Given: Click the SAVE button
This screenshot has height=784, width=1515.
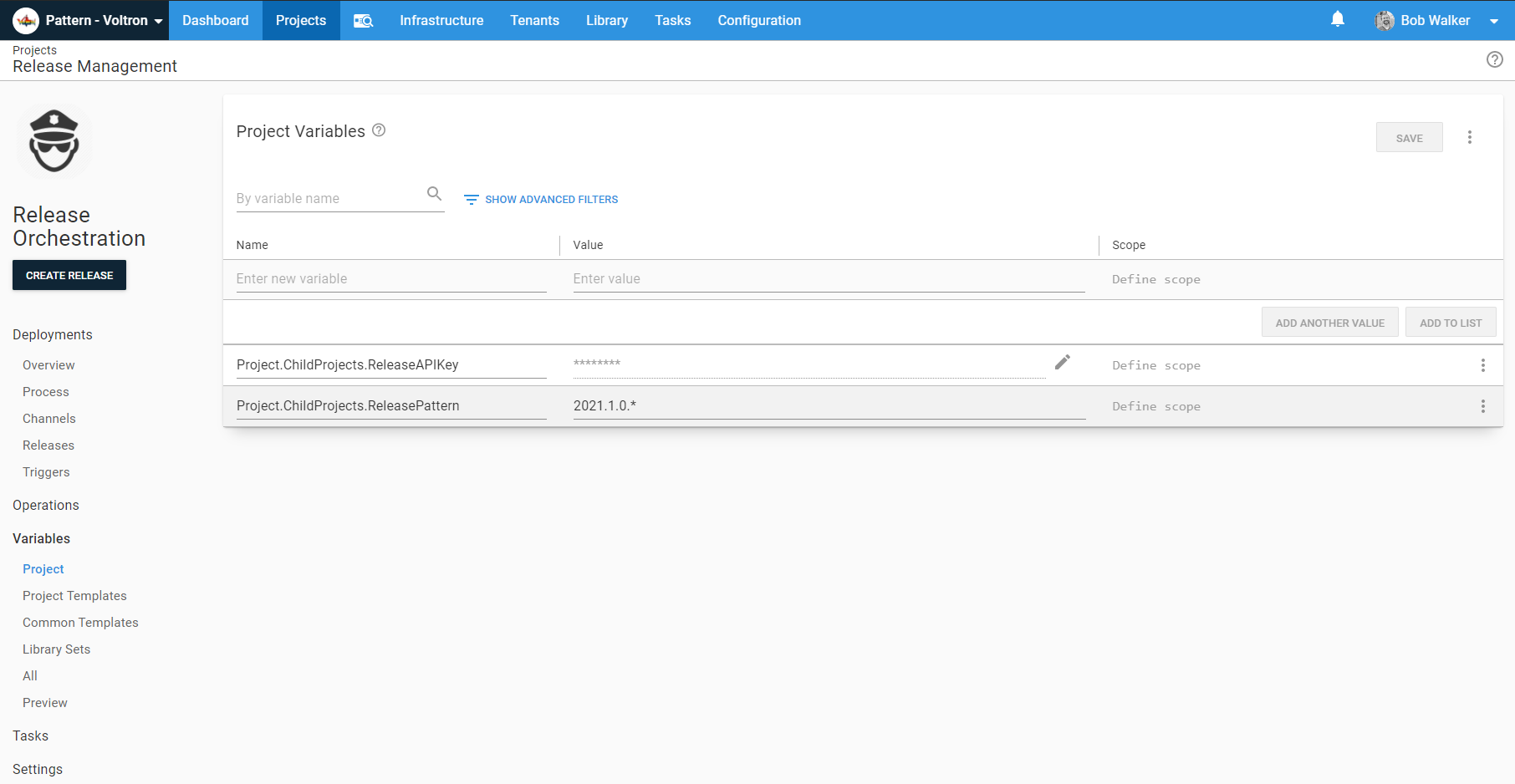Looking at the screenshot, I should pyautogui.click(x=1409, y=137).
